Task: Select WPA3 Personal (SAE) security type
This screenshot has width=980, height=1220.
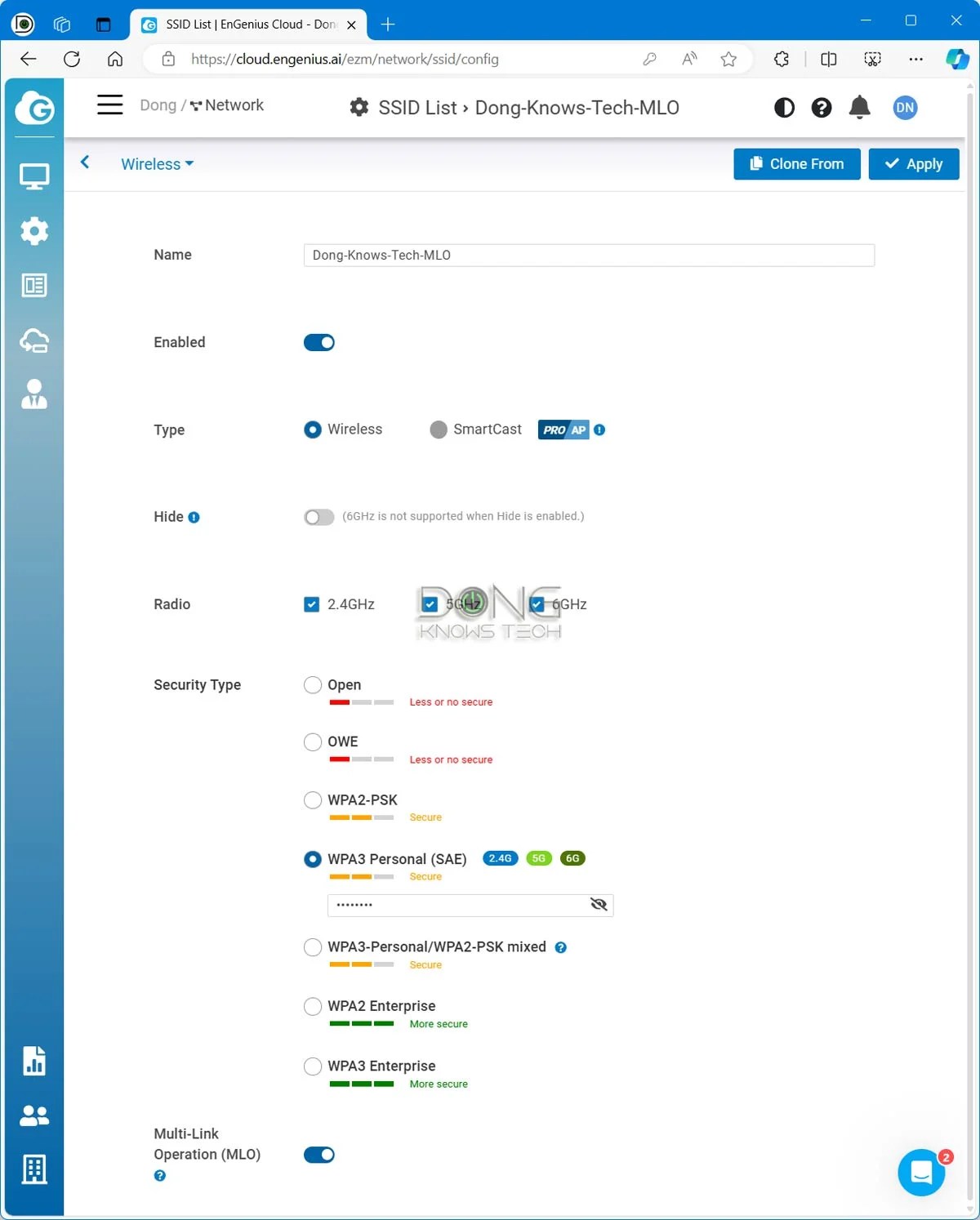Action: [x=313, y=860]
